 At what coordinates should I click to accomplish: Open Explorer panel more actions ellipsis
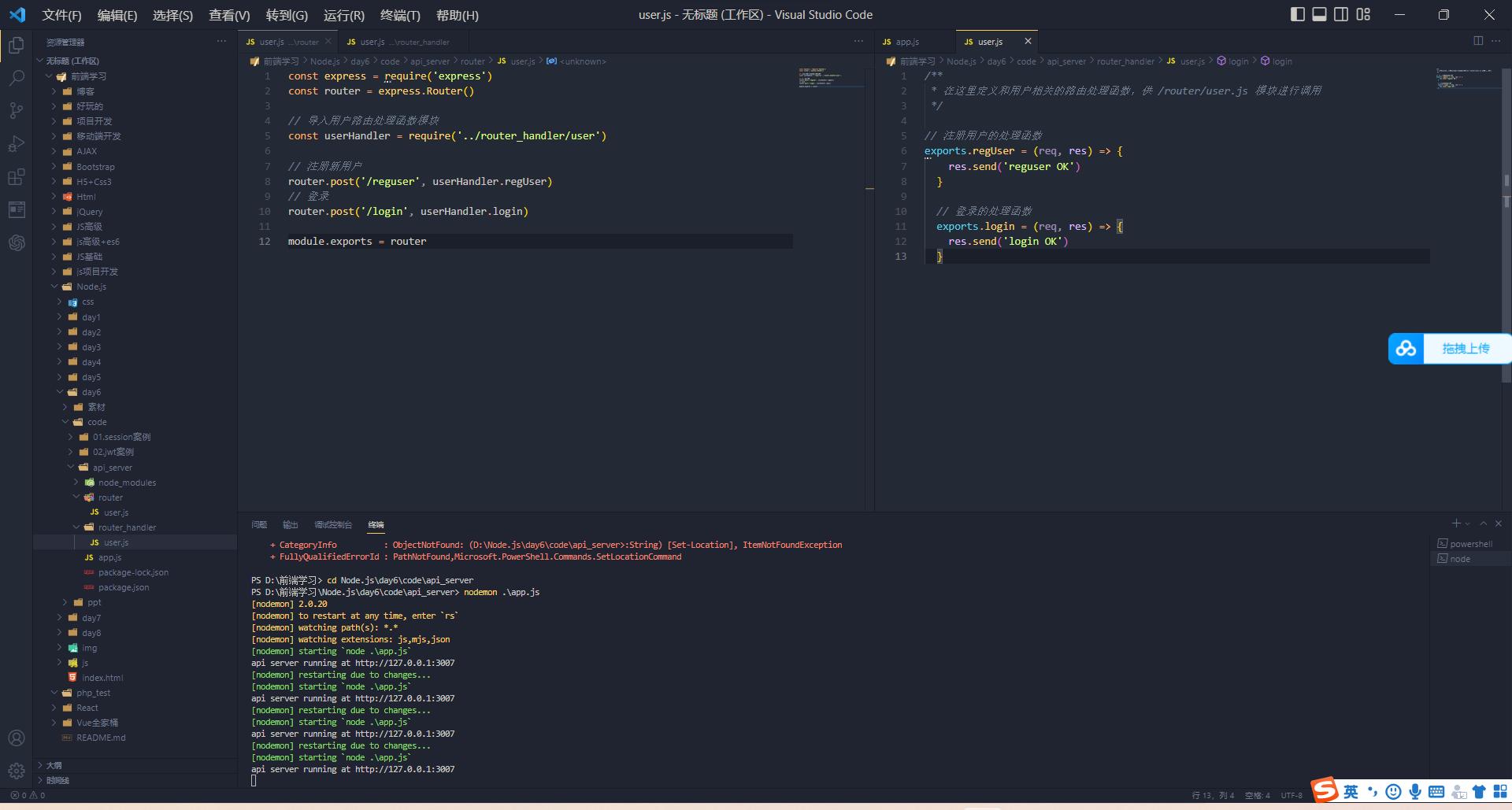coord(221,41)
